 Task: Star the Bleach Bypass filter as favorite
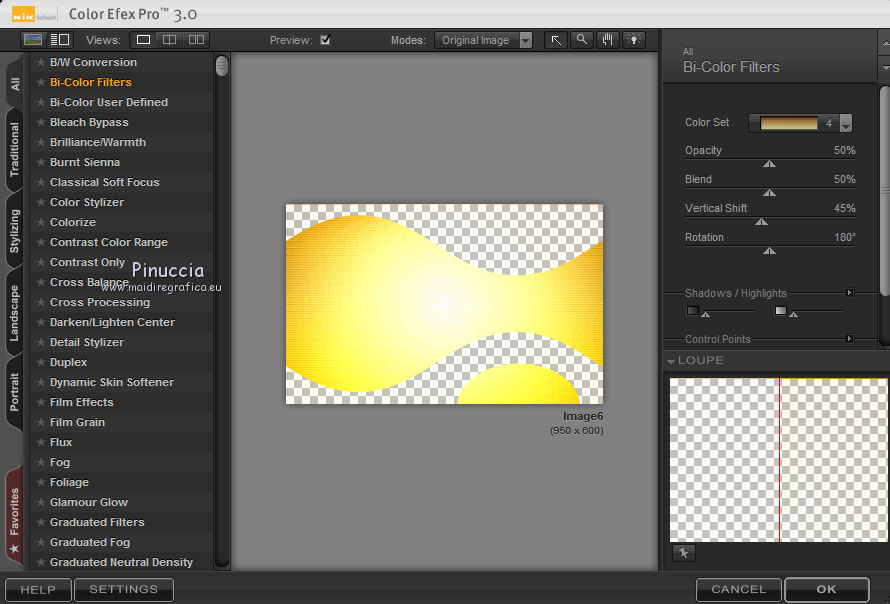[41, 122]
